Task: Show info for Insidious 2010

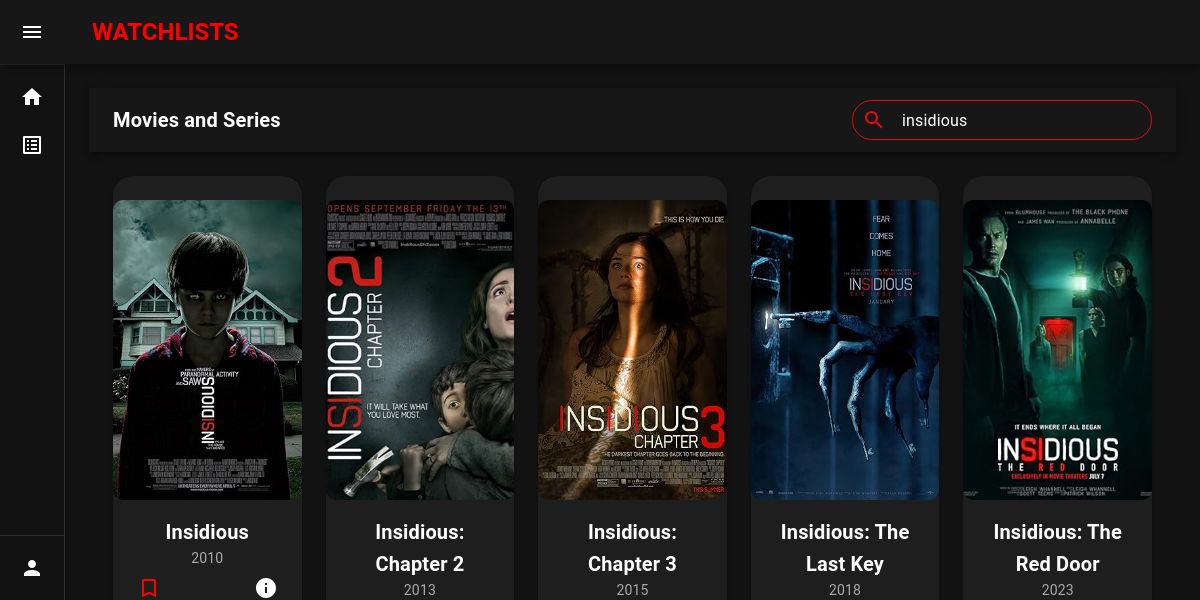Action: tap(266, 588)
